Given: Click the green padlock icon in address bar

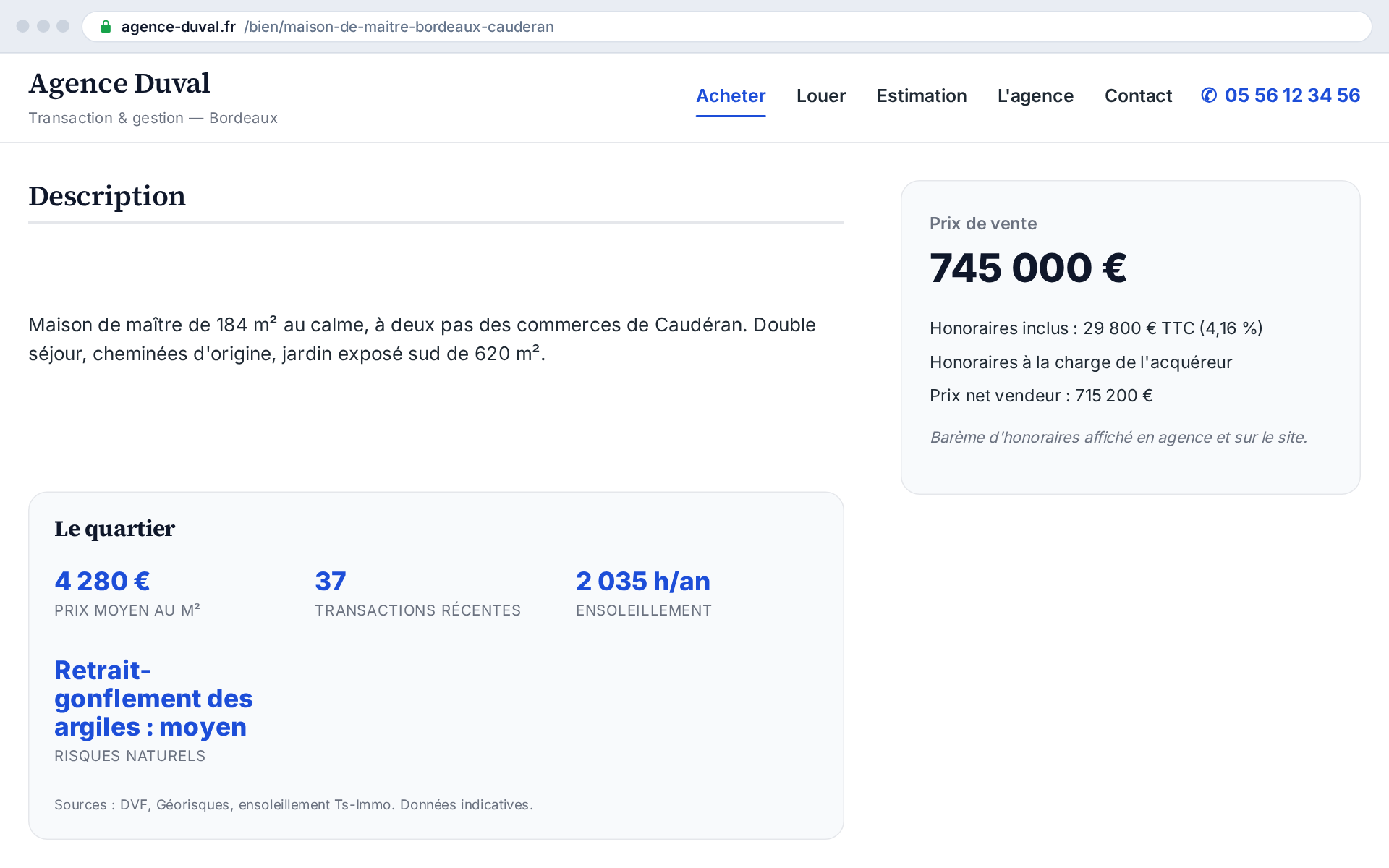Looking at the screenshot, I should (x=106, y=27).
